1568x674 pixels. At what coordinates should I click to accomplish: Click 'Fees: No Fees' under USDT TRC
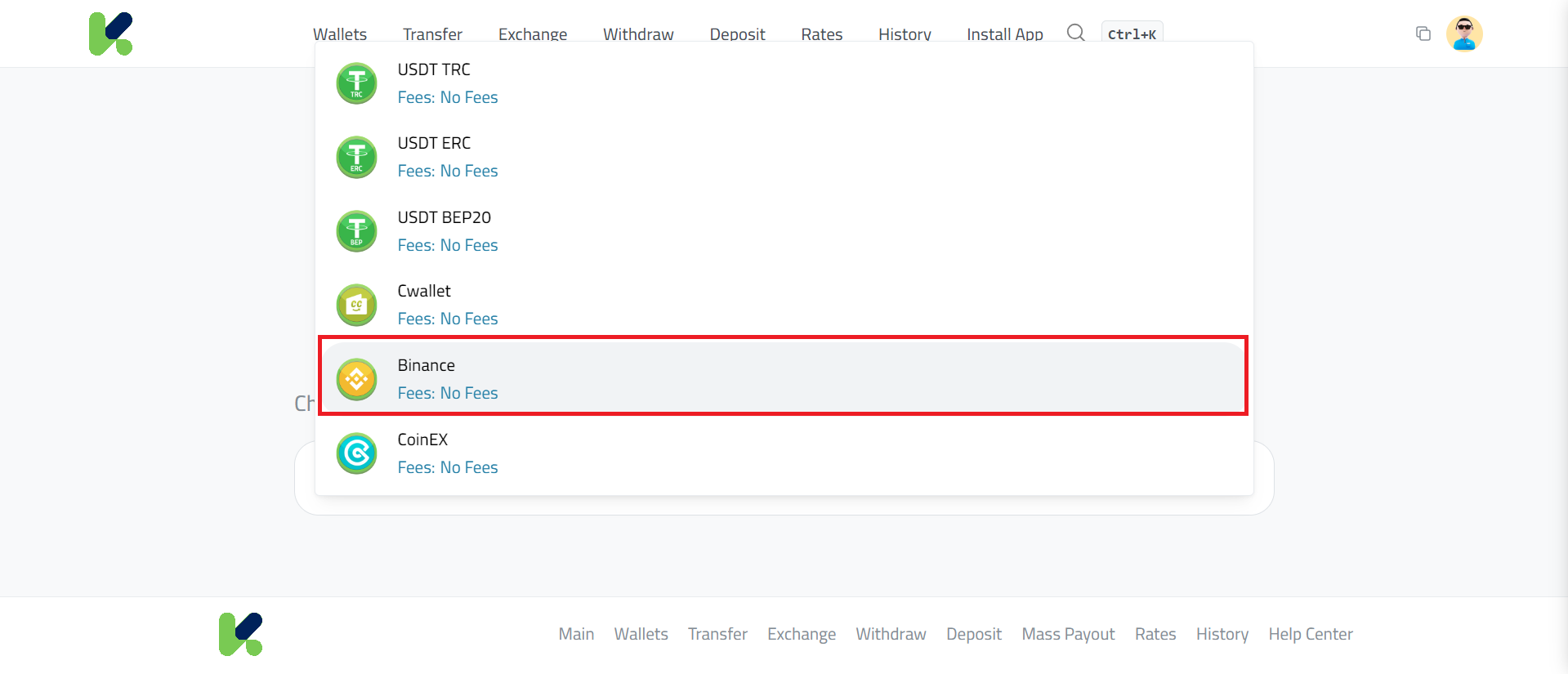[448, 97]
